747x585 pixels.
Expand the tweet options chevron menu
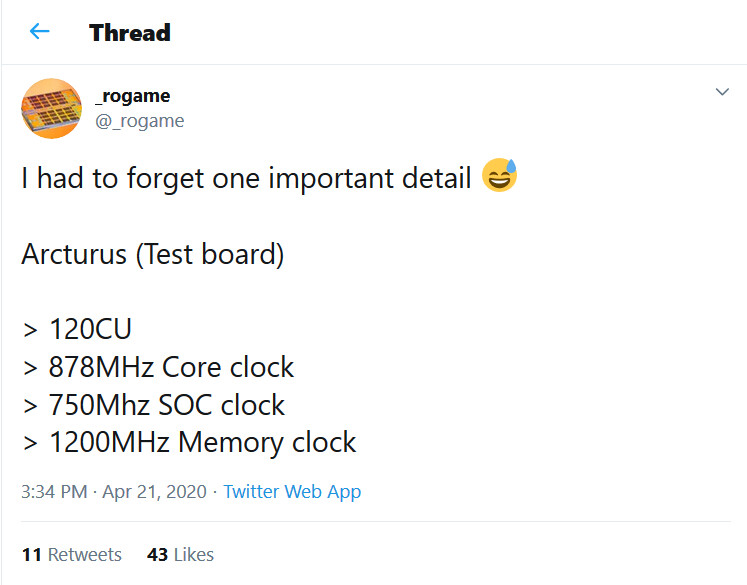722,93
